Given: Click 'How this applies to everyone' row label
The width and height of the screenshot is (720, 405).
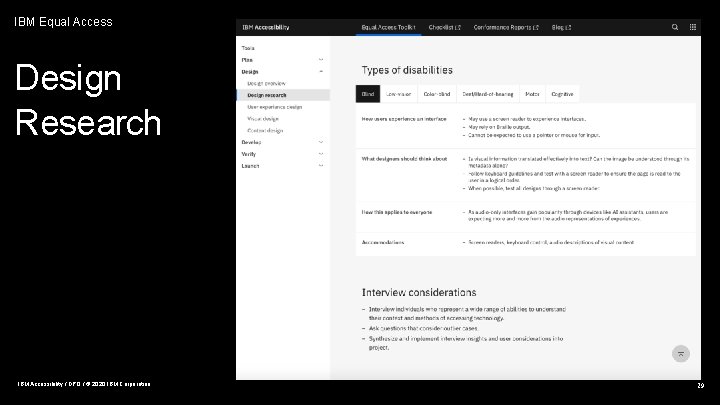Looking at the screenshot, I should pos(397,212).
